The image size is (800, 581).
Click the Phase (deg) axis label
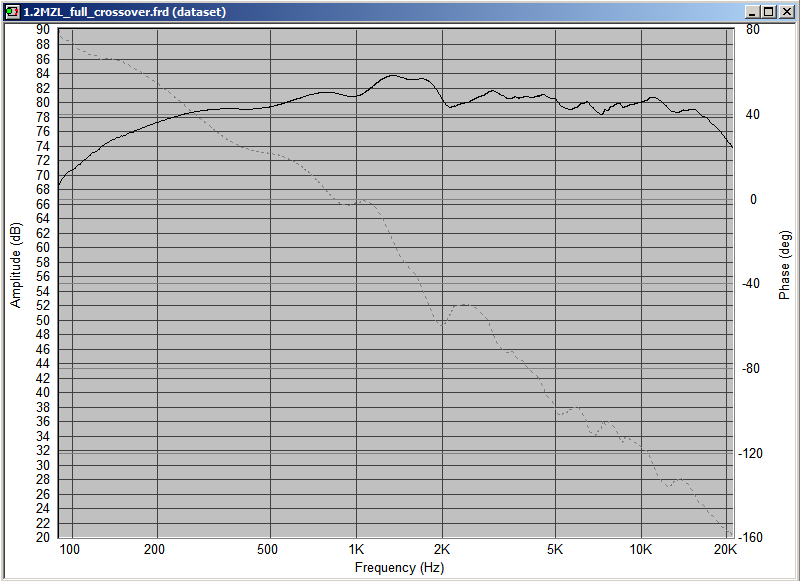[x=784, y=265]
